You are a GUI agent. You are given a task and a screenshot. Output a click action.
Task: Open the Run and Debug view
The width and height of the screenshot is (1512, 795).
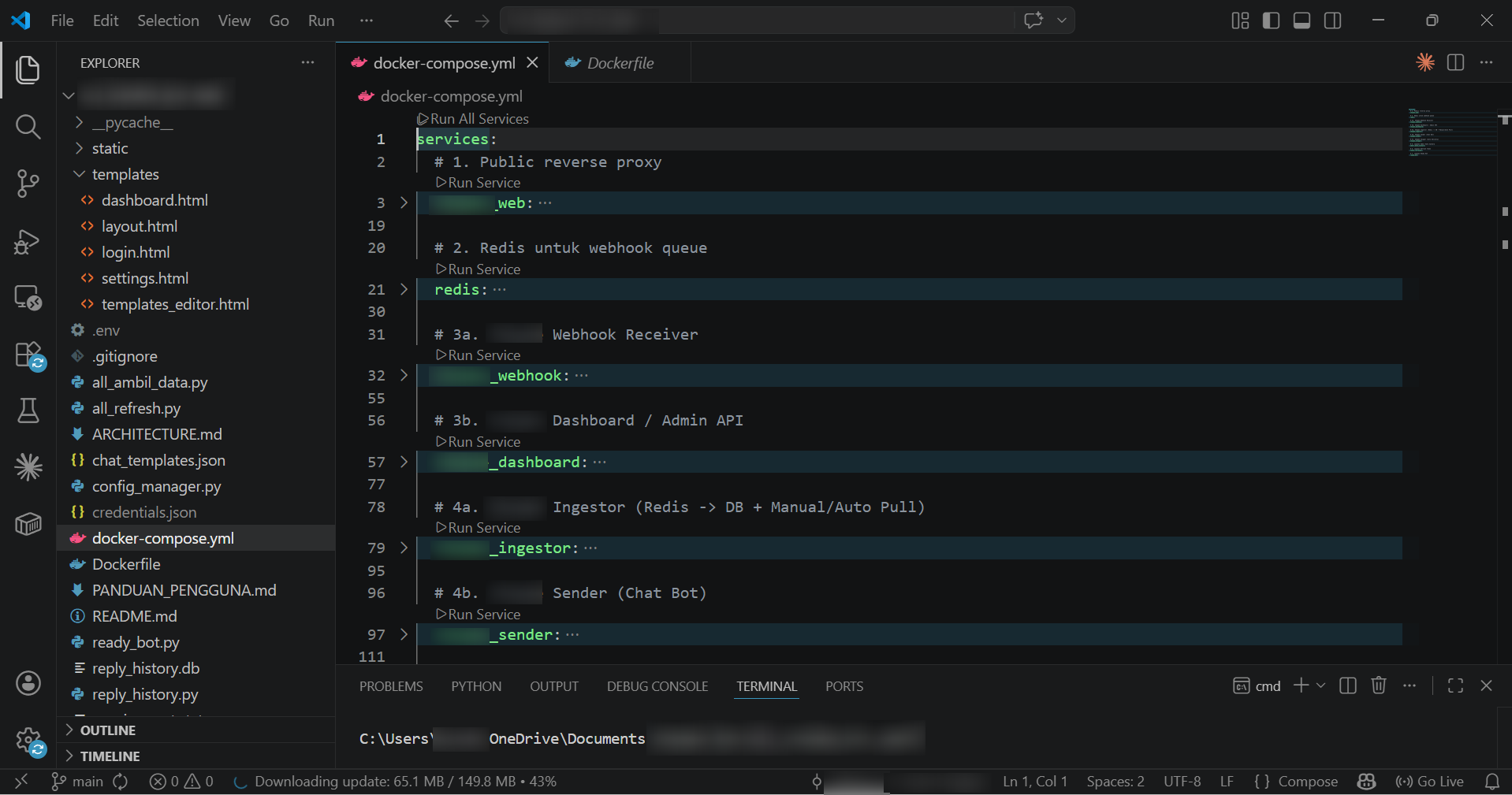[x=28, y=241]
